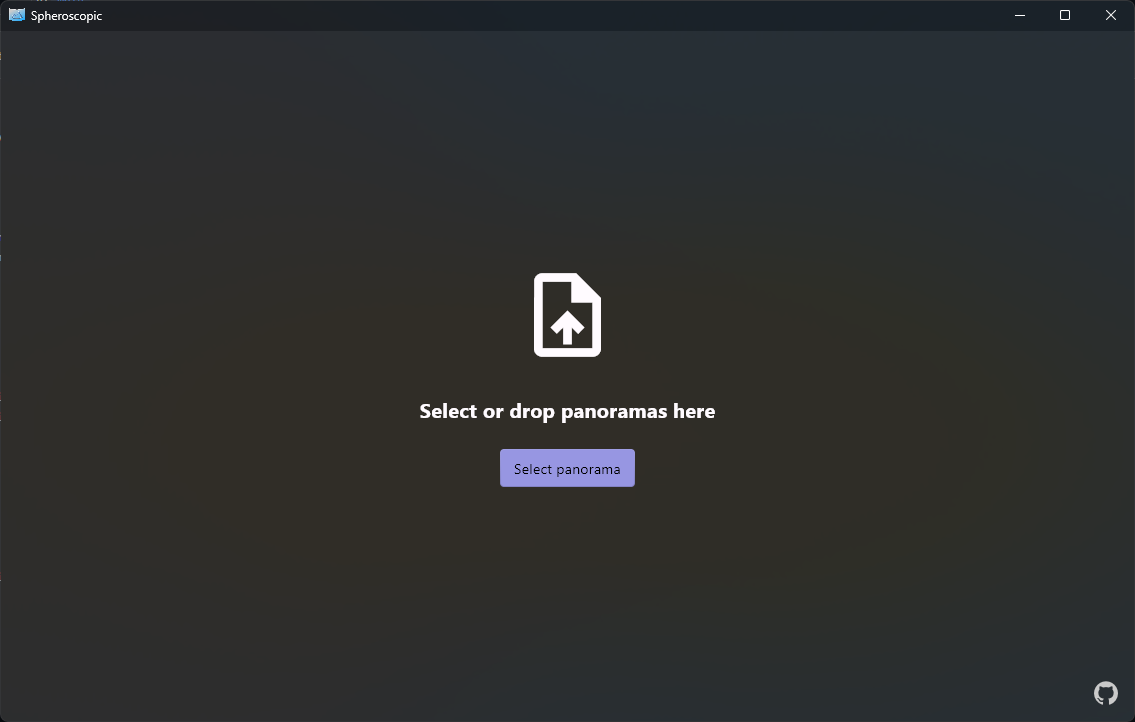Click the upward arrow inside the file icon
1135x722 pixels.
coord(568,327)
